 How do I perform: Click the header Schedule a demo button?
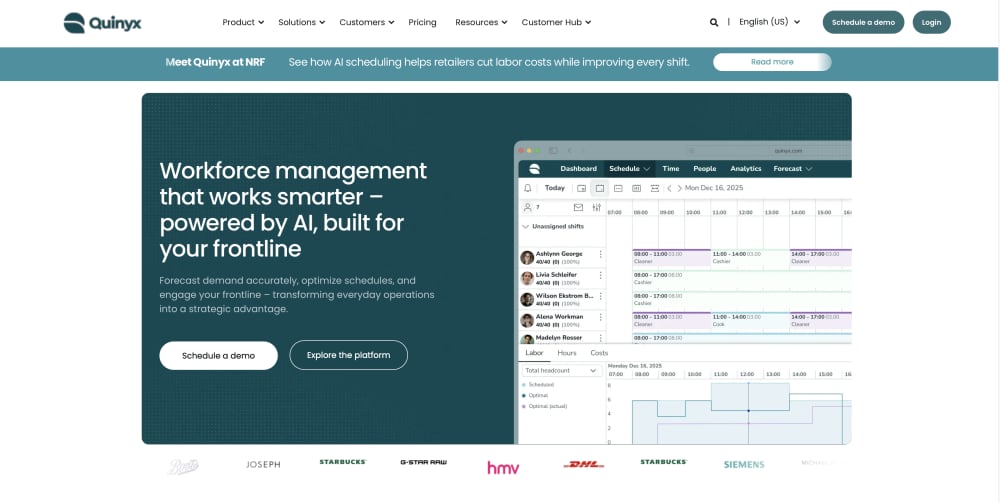coord(863,22)
